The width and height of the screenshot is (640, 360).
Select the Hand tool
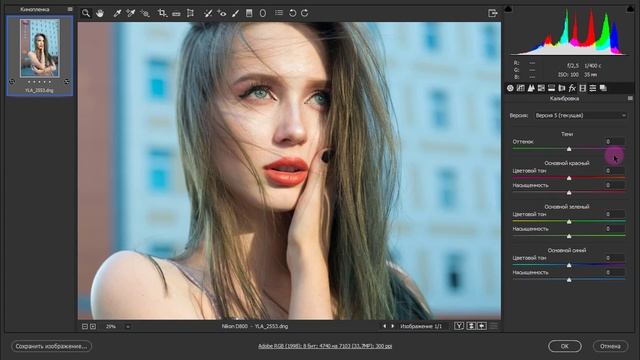[x=100, y=13]
